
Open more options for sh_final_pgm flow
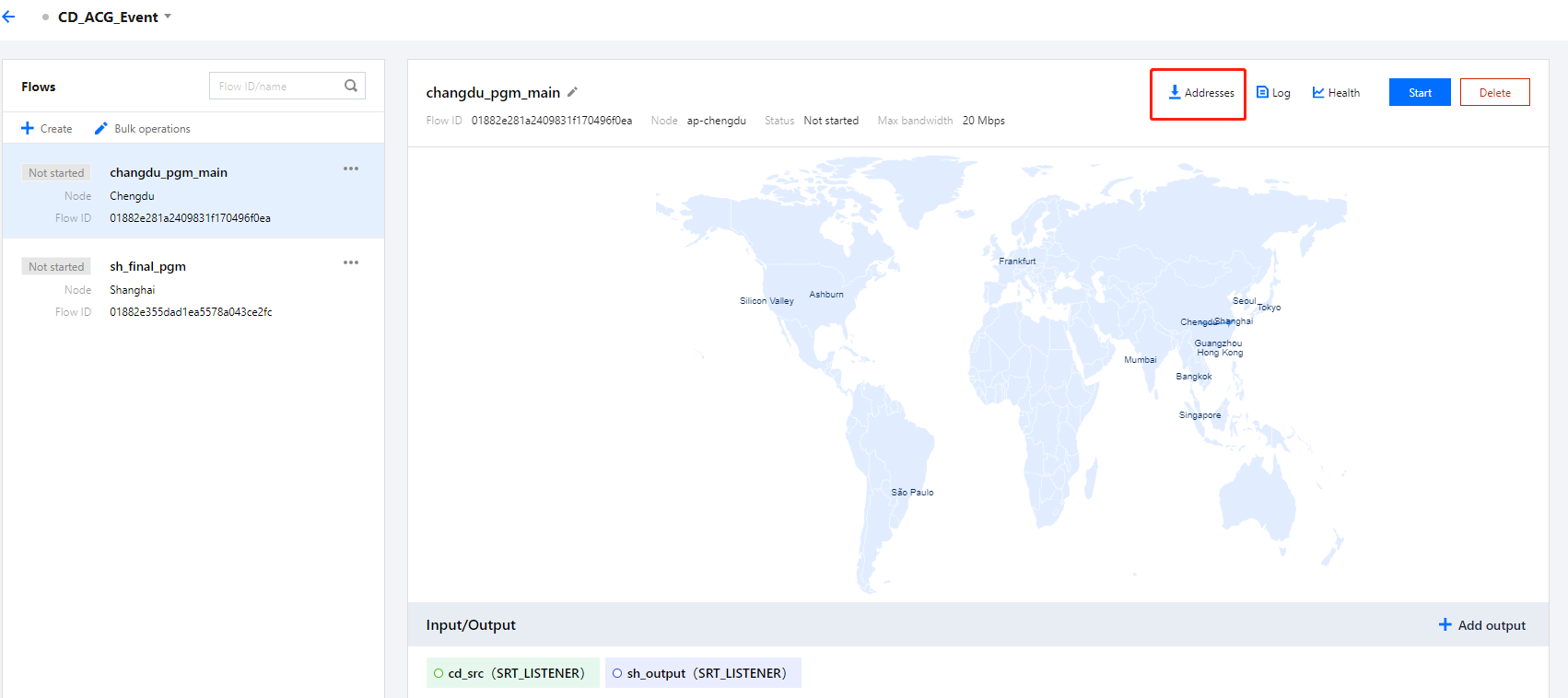[351, 262]
